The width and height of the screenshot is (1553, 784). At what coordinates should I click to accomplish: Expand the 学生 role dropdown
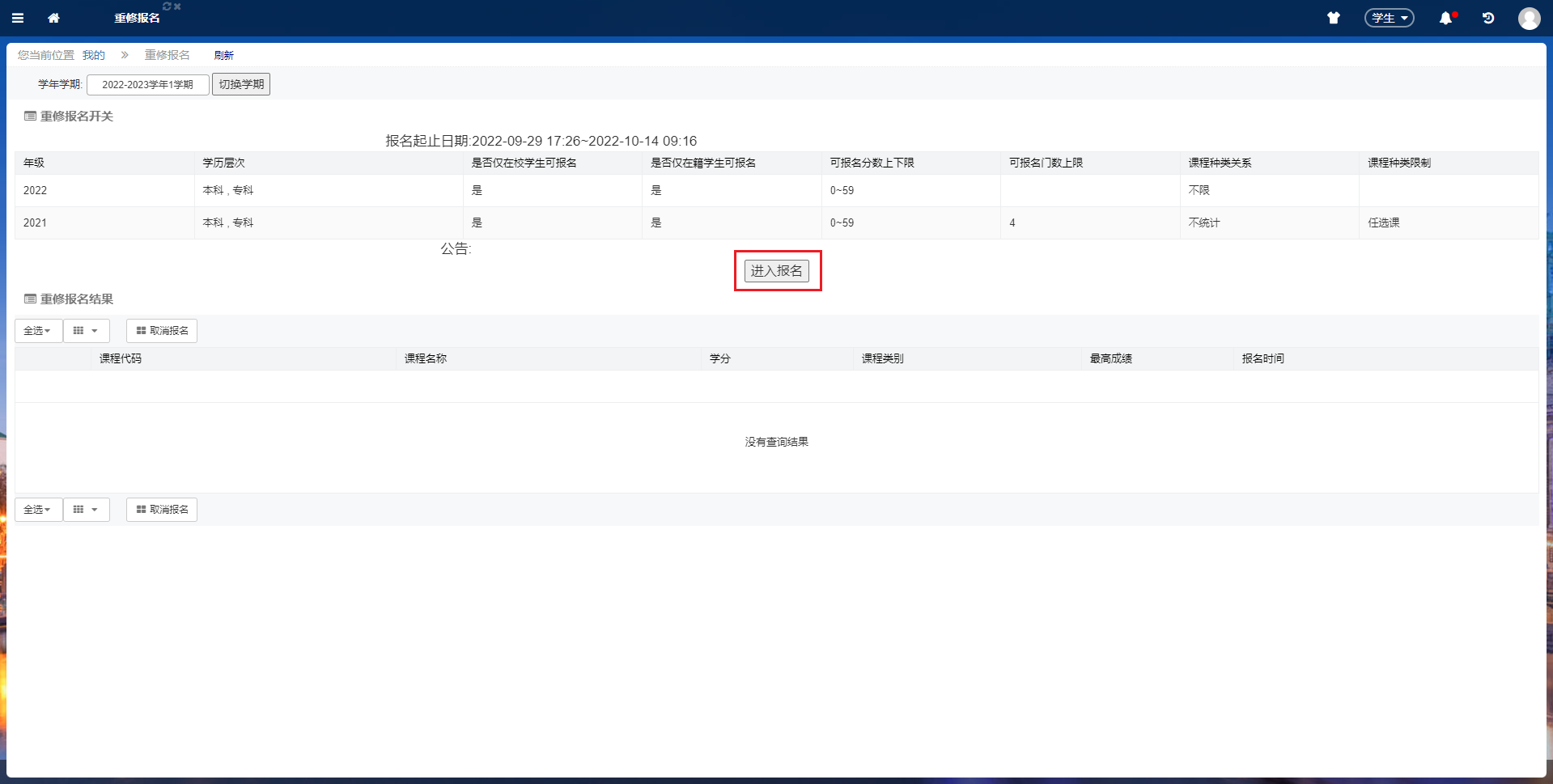(1389, 18)
